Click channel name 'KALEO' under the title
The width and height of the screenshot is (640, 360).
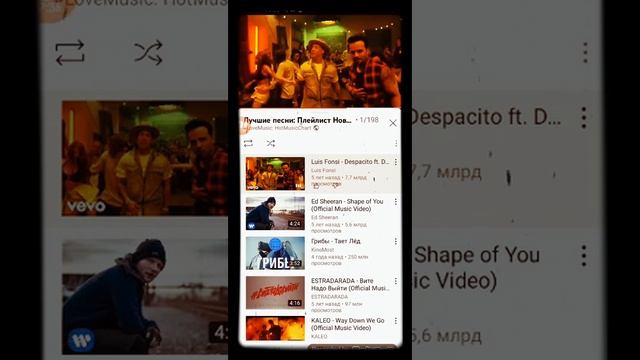319,336
